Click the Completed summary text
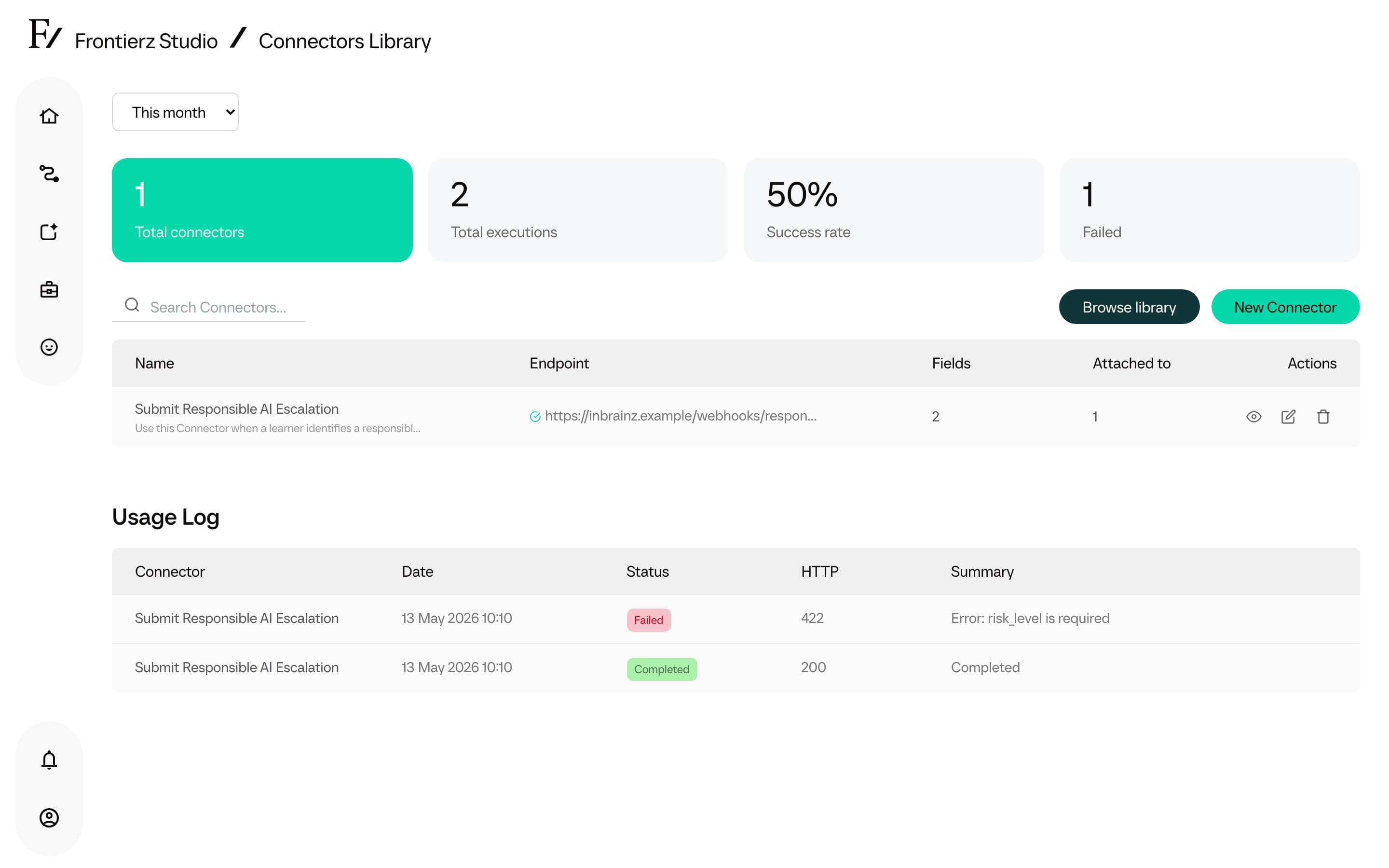The width and height of the screenshot is (1389, 868). (x=985, y=668)
